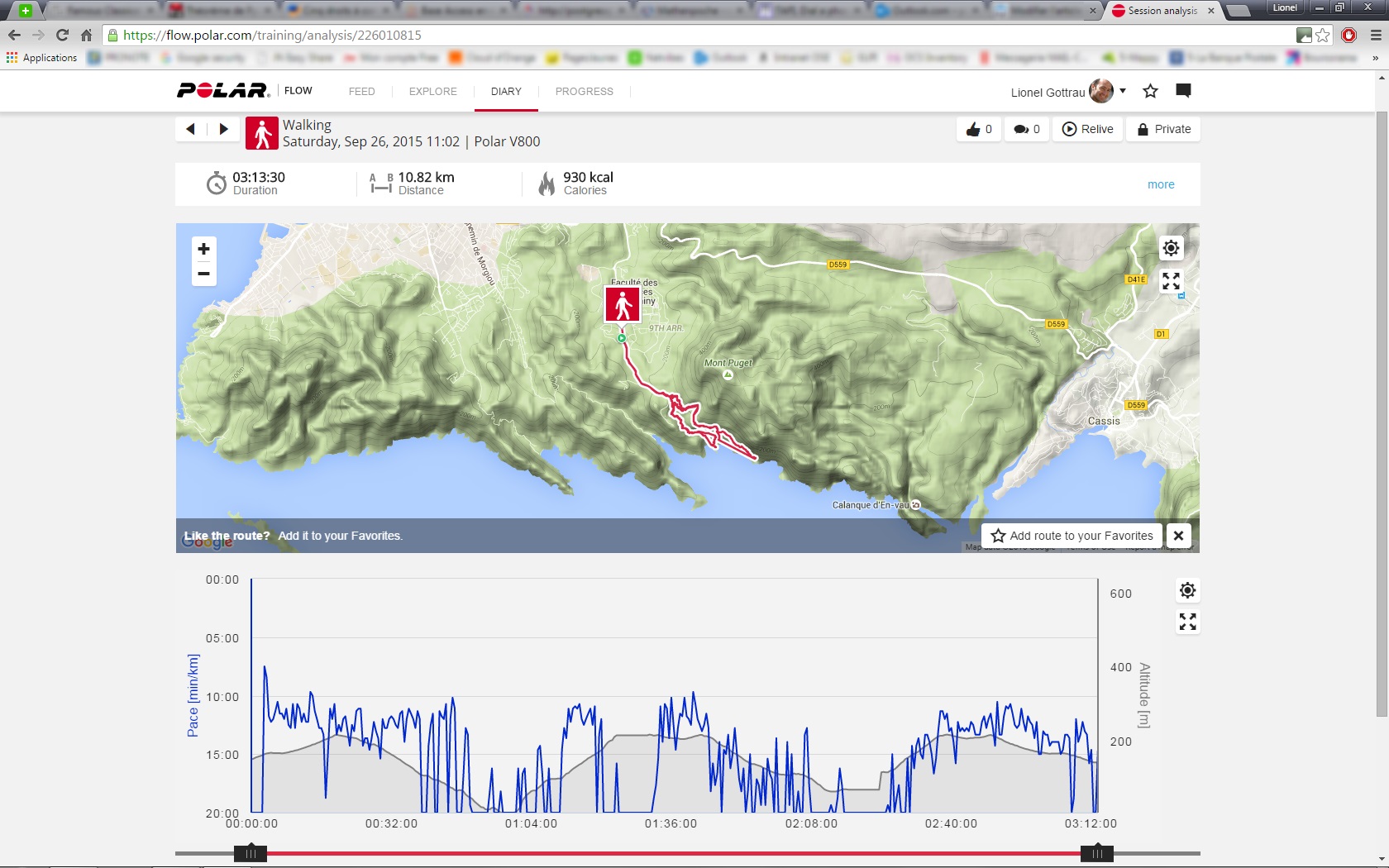Click the Duration stopwatch icon
This screenshot has height=868, width=1389.
click(x=216, y=183)
